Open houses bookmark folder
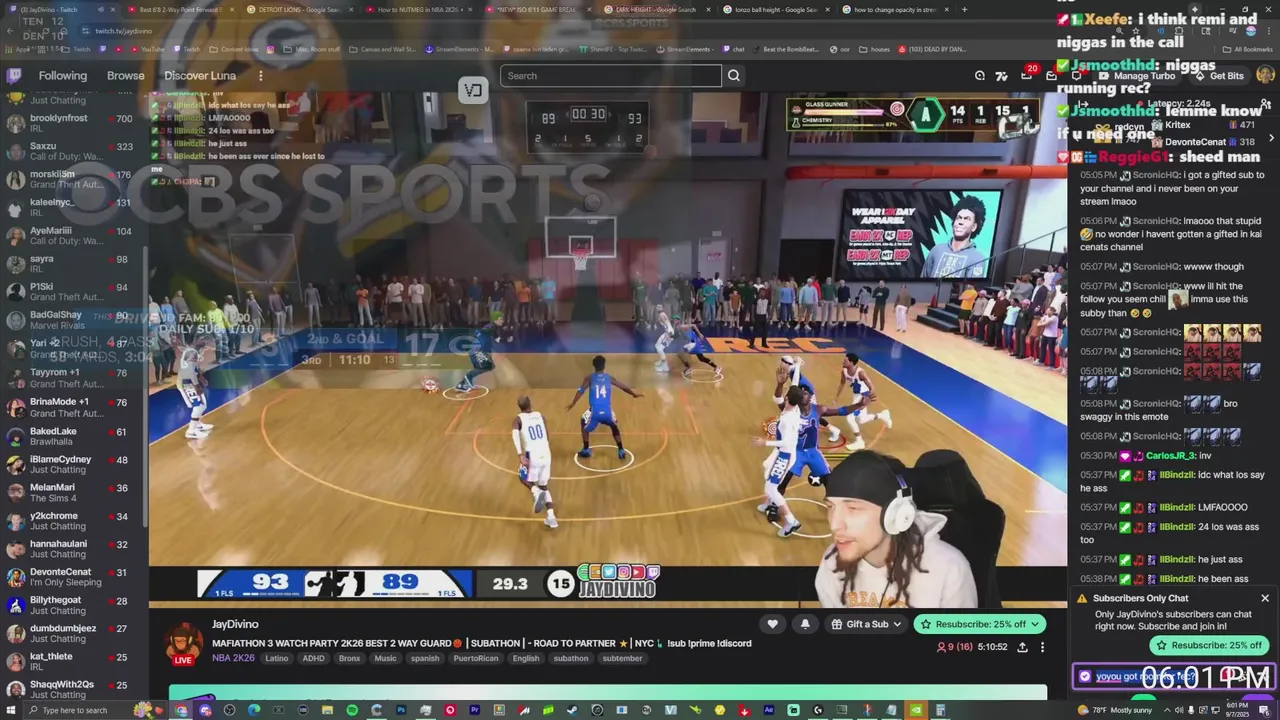This screenshot has width=1280, height=720. click(x=875, y=49)
